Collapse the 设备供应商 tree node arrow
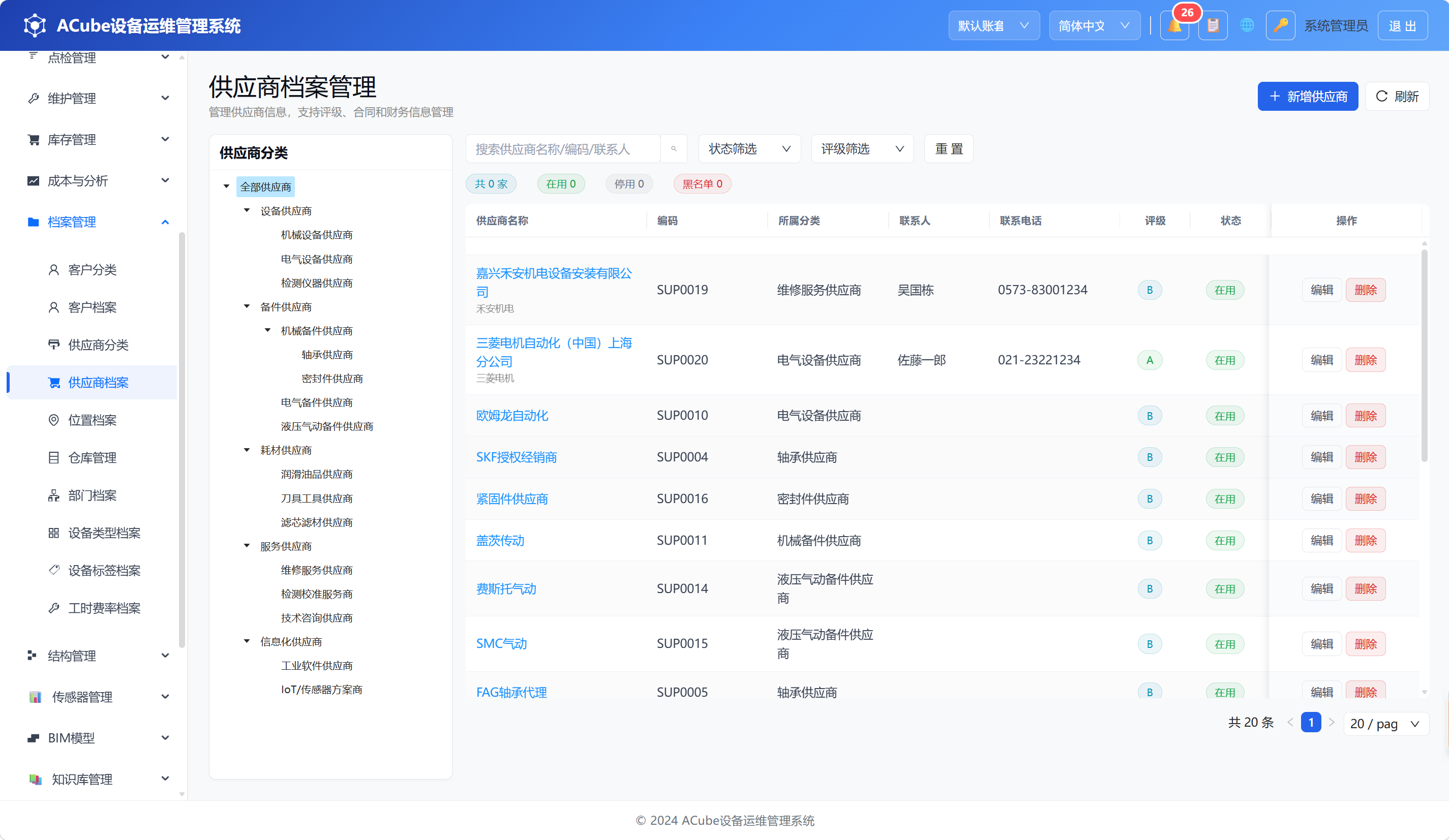The height and width of the screenshot is (840, 1449). tap(247, 210)
